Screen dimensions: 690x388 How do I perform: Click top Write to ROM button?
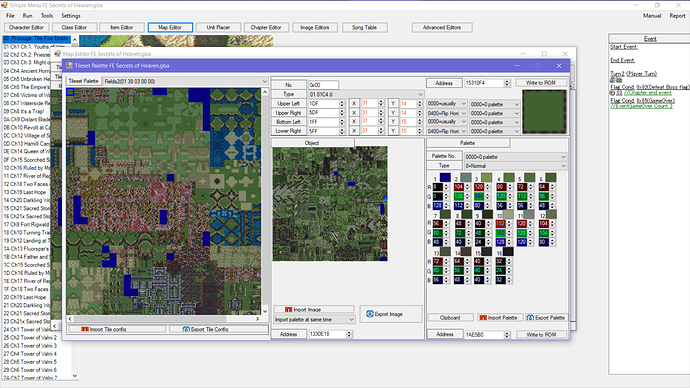[541, 83]
